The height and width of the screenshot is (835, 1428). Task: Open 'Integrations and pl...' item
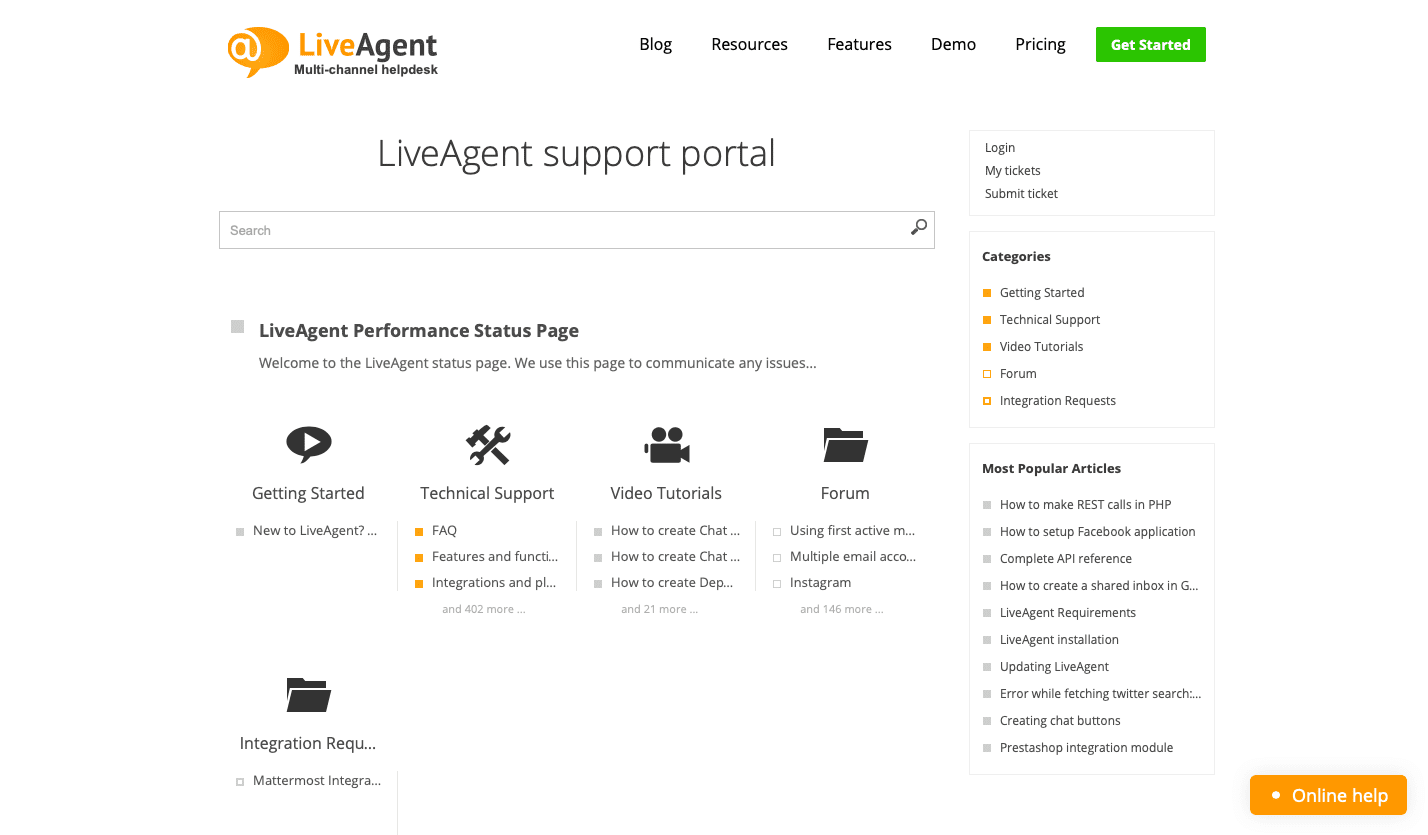(x=494, y=582)
